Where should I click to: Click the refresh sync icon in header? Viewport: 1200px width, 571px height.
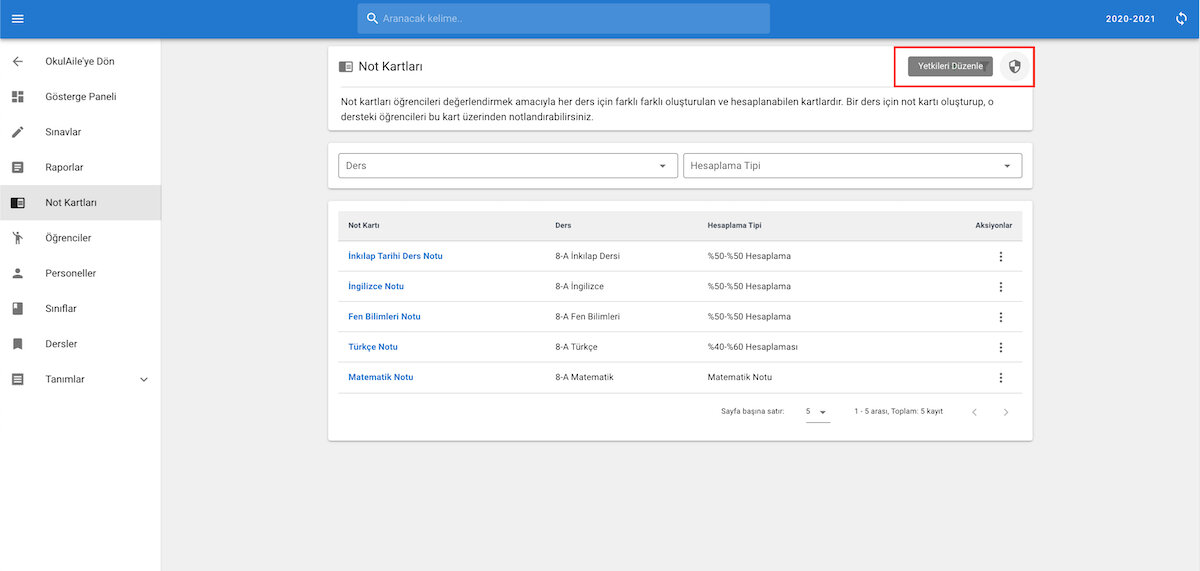pos(1181,19)
